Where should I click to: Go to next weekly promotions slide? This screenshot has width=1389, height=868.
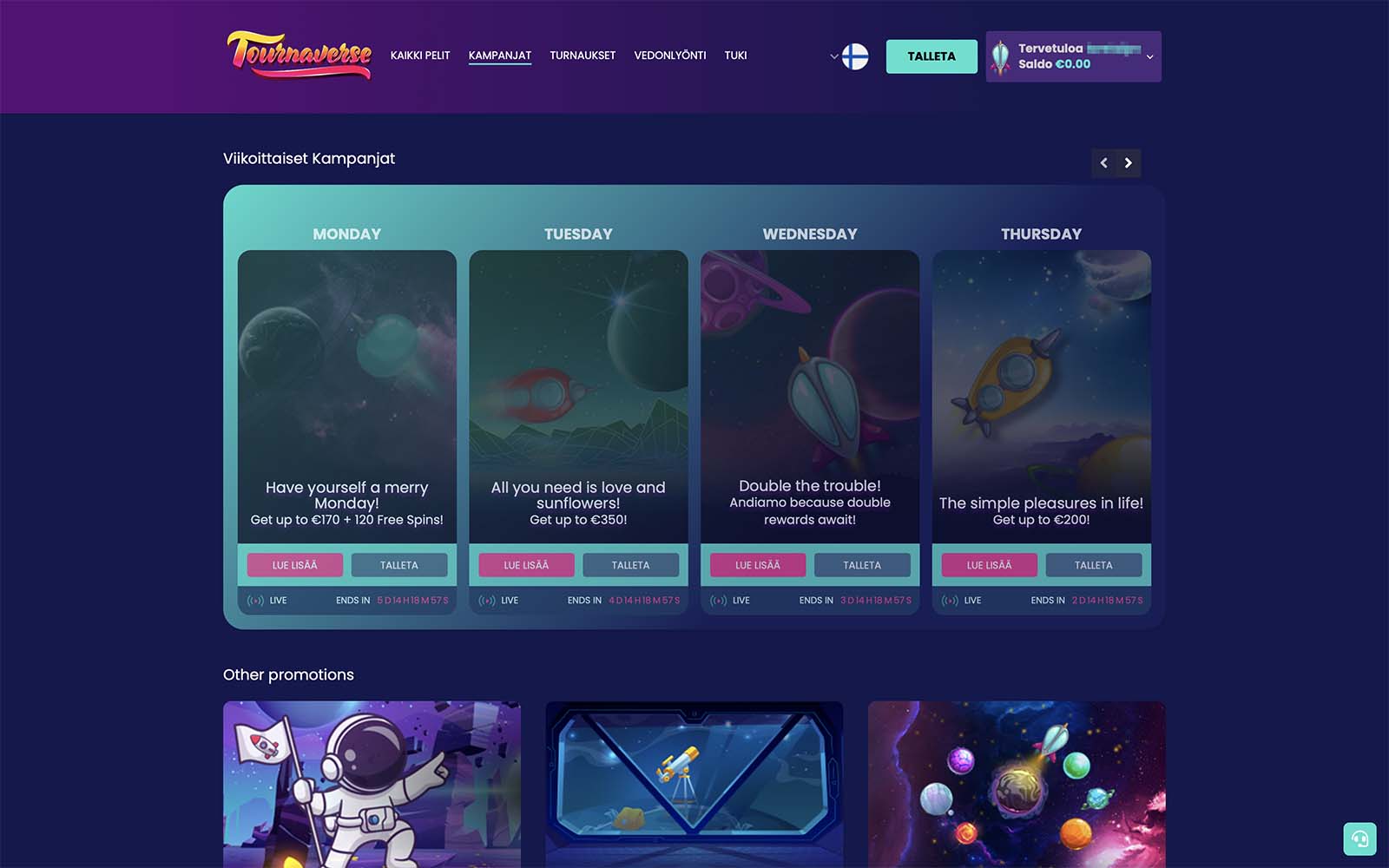coord(1129,162)
